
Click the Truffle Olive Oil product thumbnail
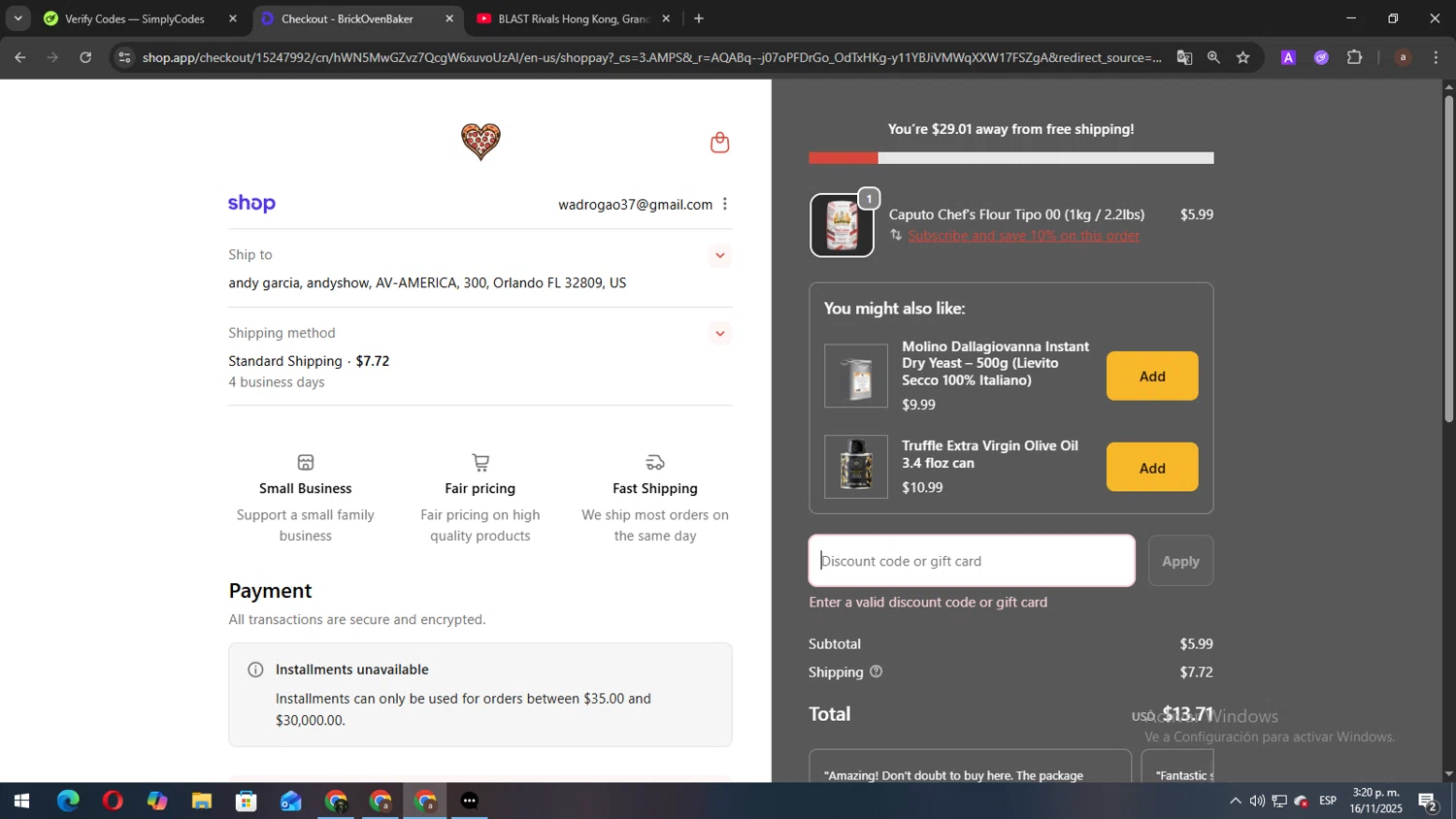pyautogui.click(x=856, y=467)
